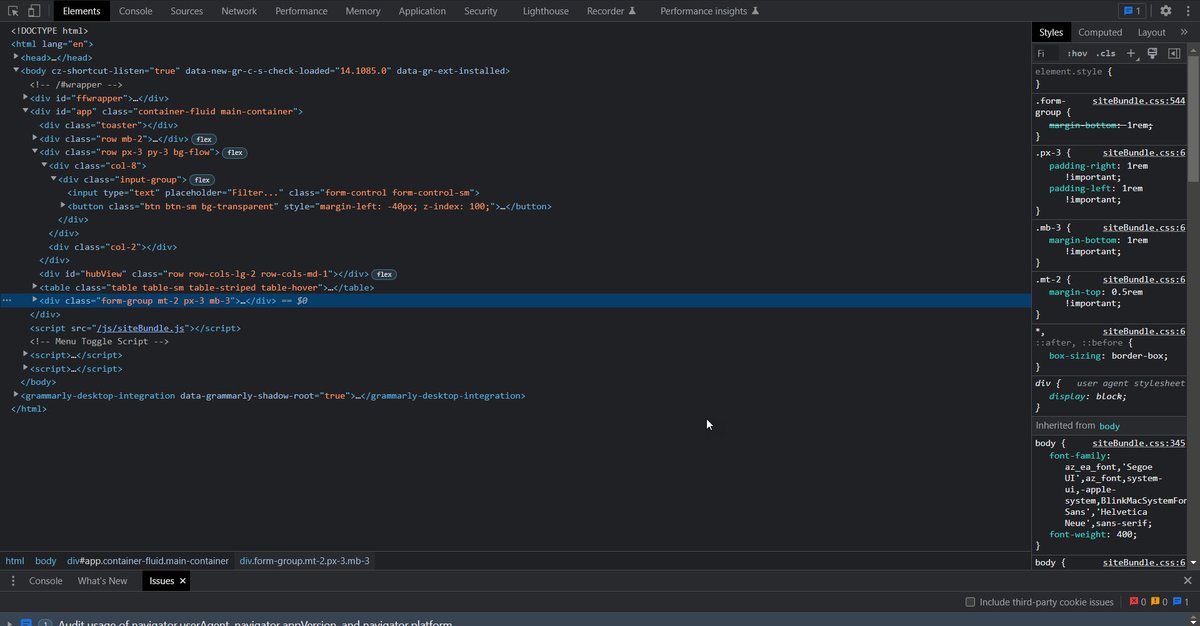Open the drawer three-dot menu
The height and width of the screenshot is (626, 1200).
13,580
